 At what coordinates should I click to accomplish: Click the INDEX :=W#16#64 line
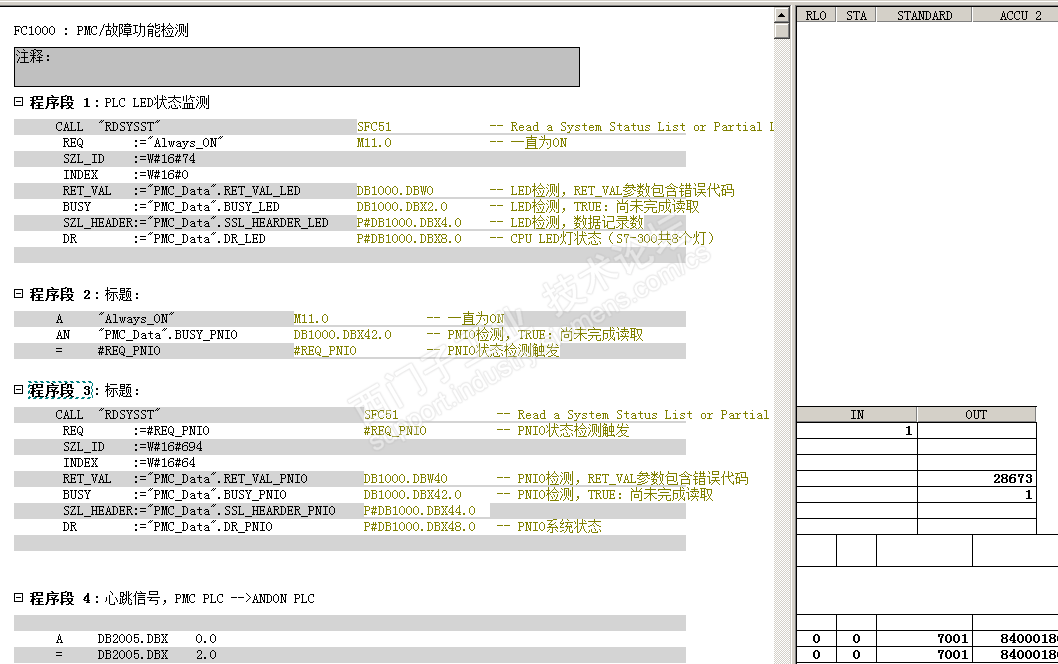(x=129, y=463)
